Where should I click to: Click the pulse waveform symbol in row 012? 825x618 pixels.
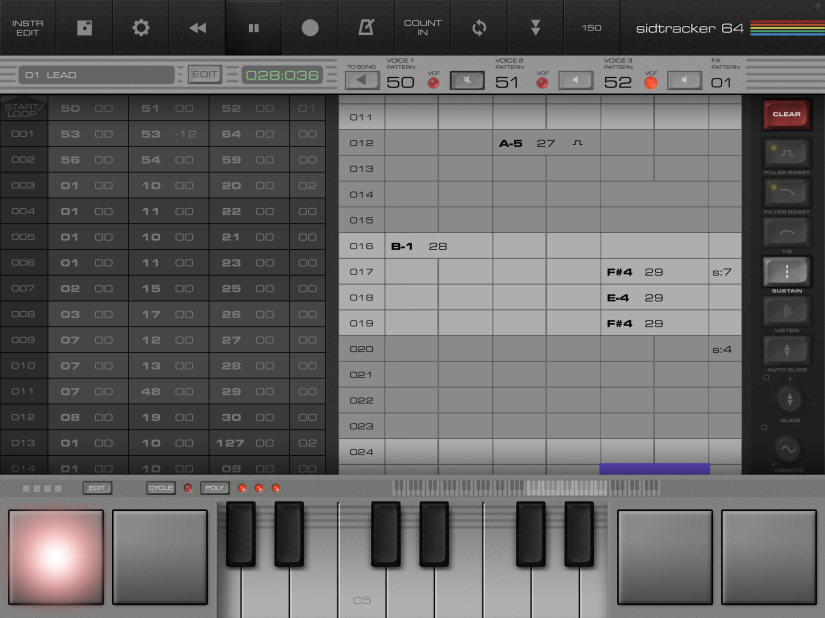[x=577, y=143]
